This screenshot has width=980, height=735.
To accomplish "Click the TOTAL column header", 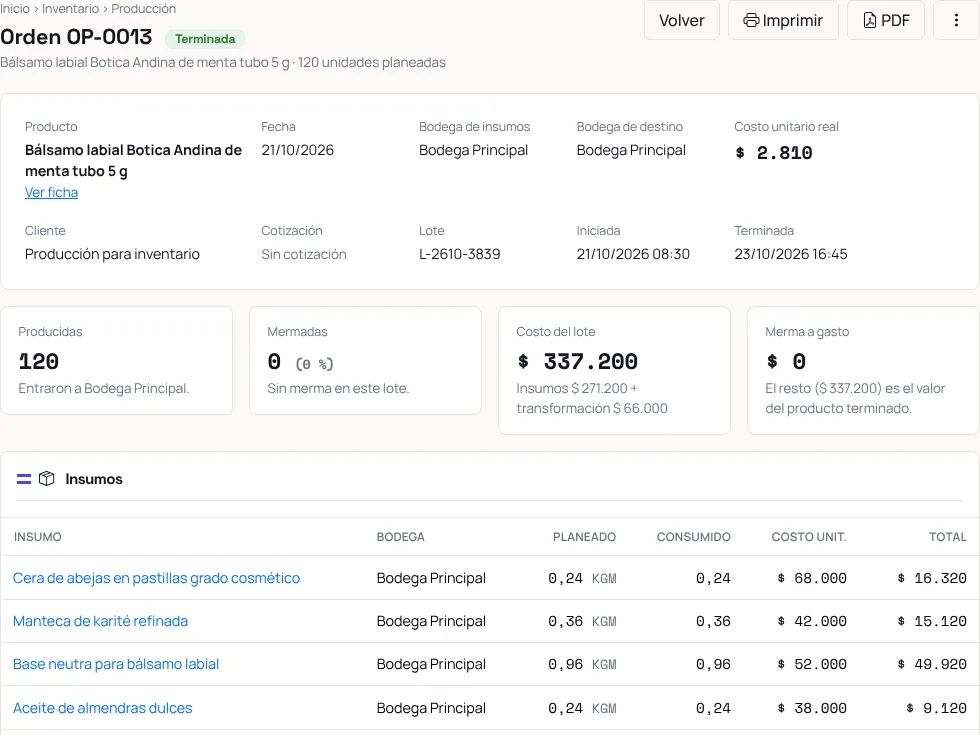I will tap(948, 537).
